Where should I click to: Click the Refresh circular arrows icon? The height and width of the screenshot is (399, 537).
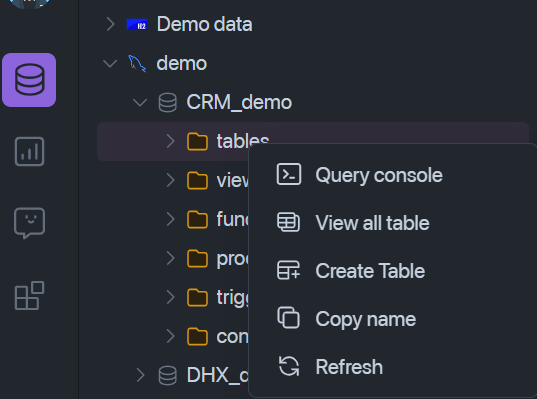point(289,366)
